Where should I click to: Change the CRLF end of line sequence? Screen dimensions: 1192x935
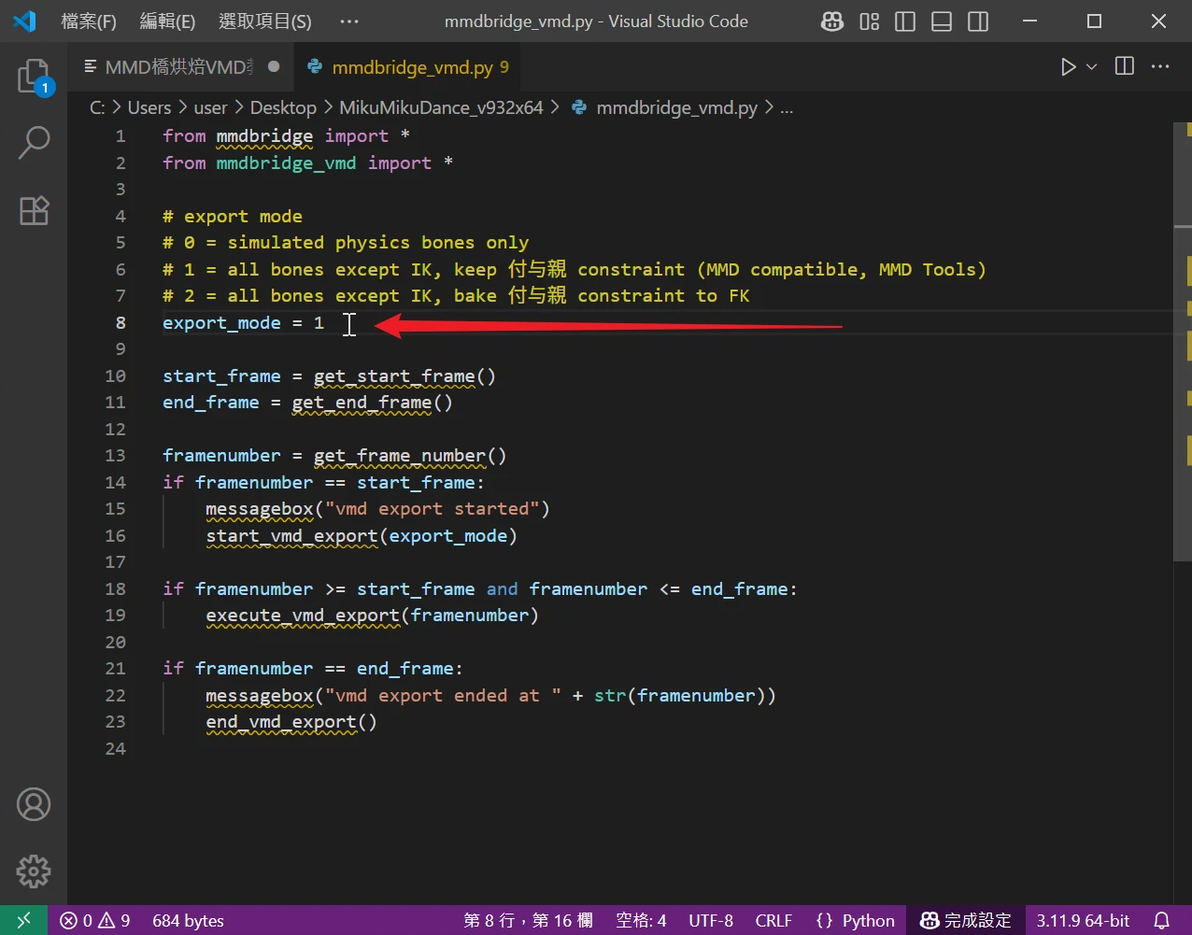coord(773,921)
